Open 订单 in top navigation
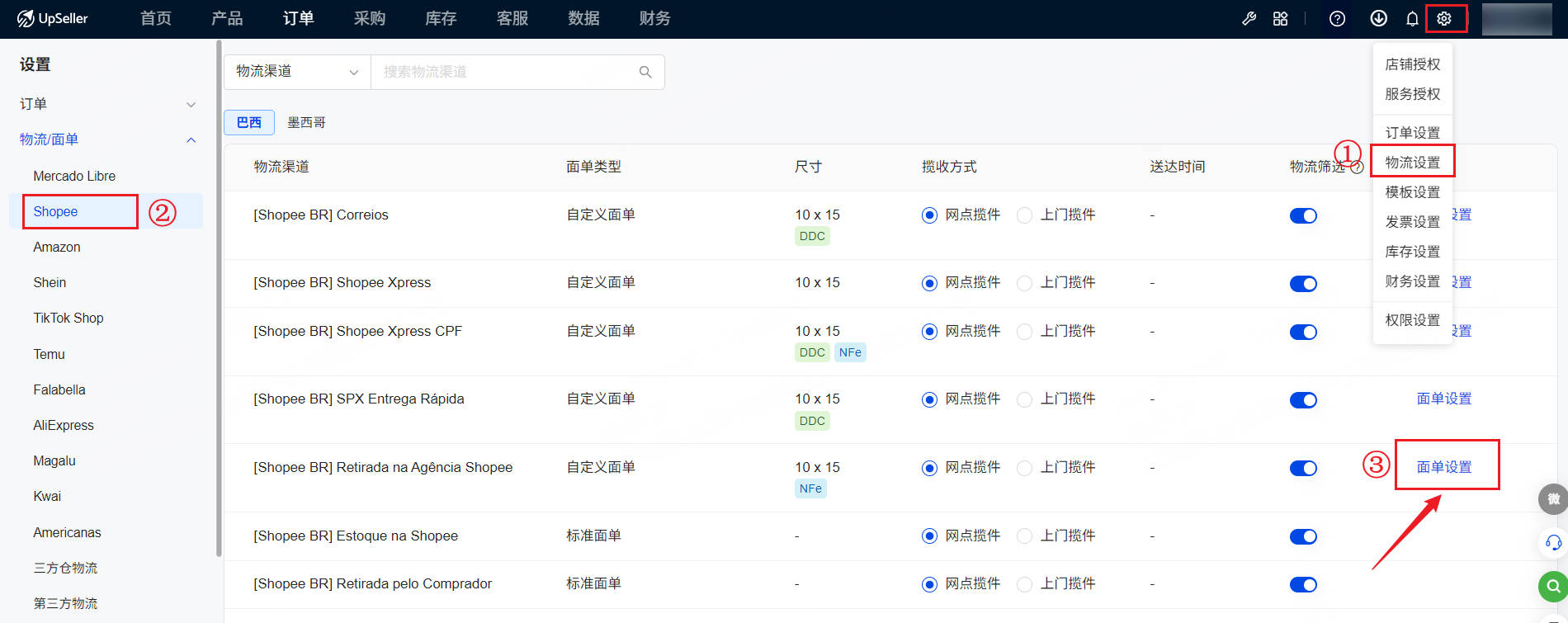1568x623 pixels. (x=298, y=18)
